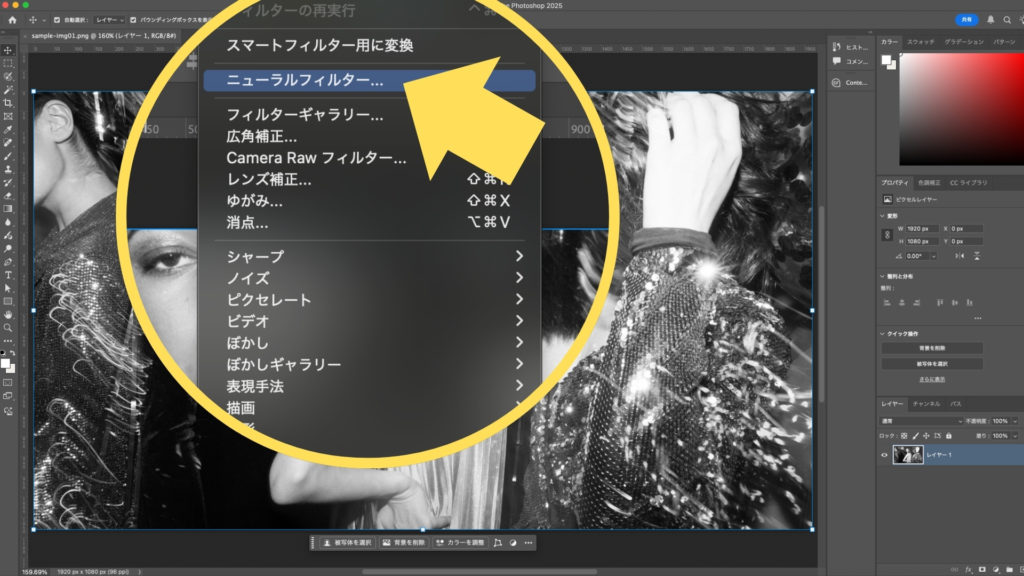Hide レイヤー 1 with the eye icon
1024x576 pixels.
point(884,455)
